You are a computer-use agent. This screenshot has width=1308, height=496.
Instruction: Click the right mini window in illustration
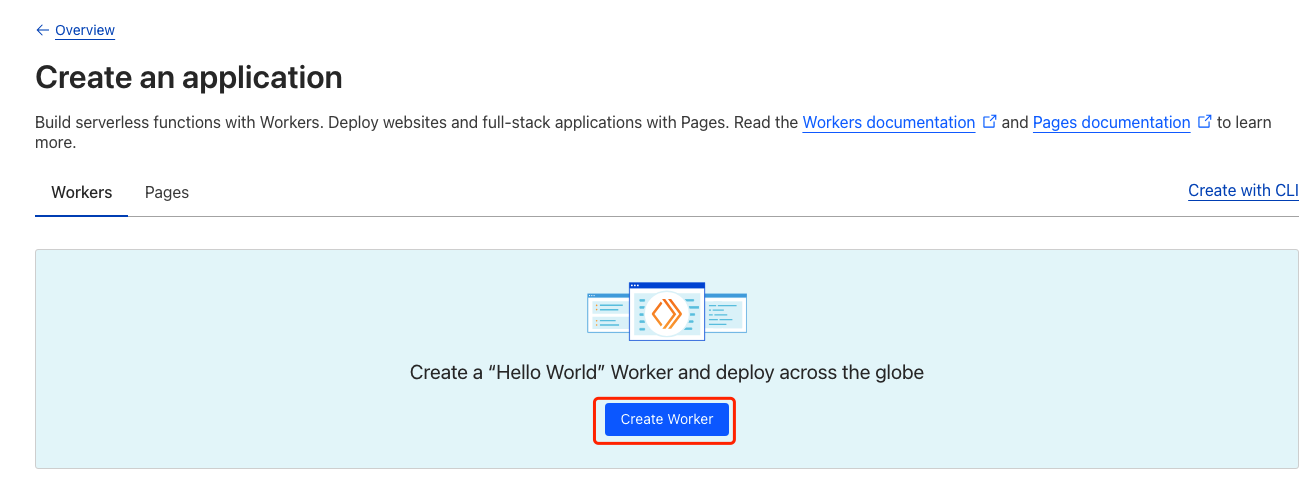[726, 313]
